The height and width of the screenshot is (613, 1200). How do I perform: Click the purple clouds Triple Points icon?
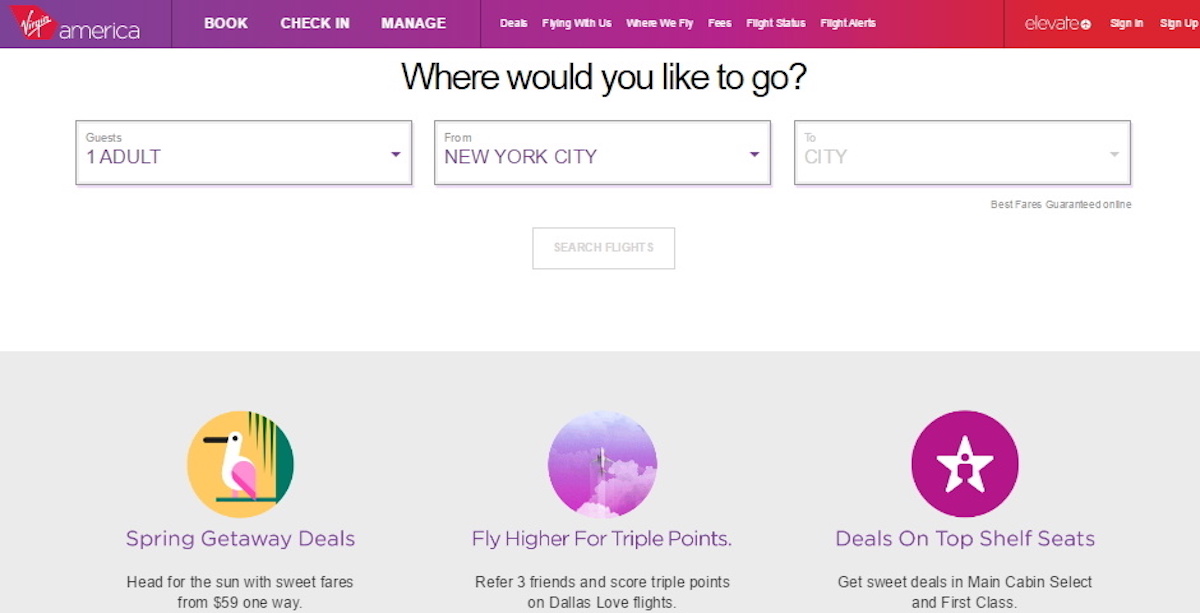pos(602,464)
